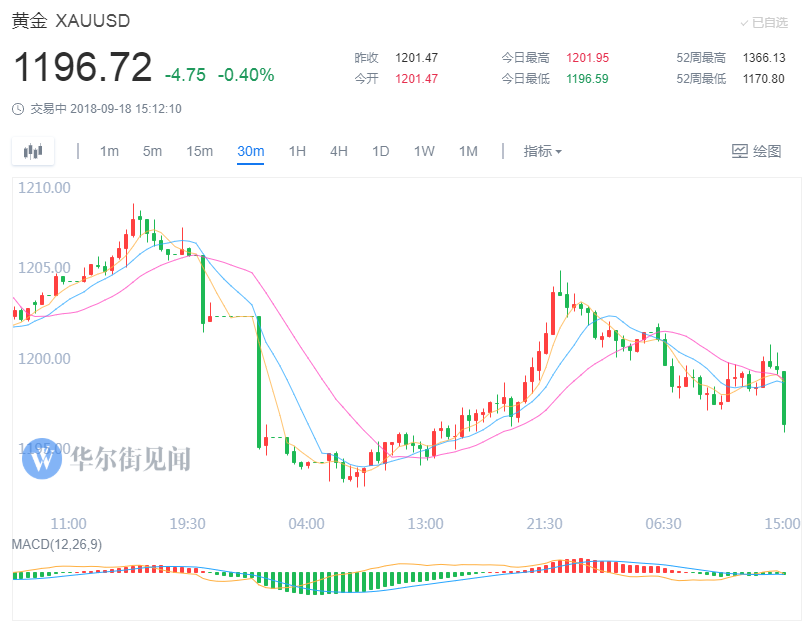Click the 今开 value 1201.47
Viewport: 808px width, 628px height.
pyautogui.click(x=416, y=79)
